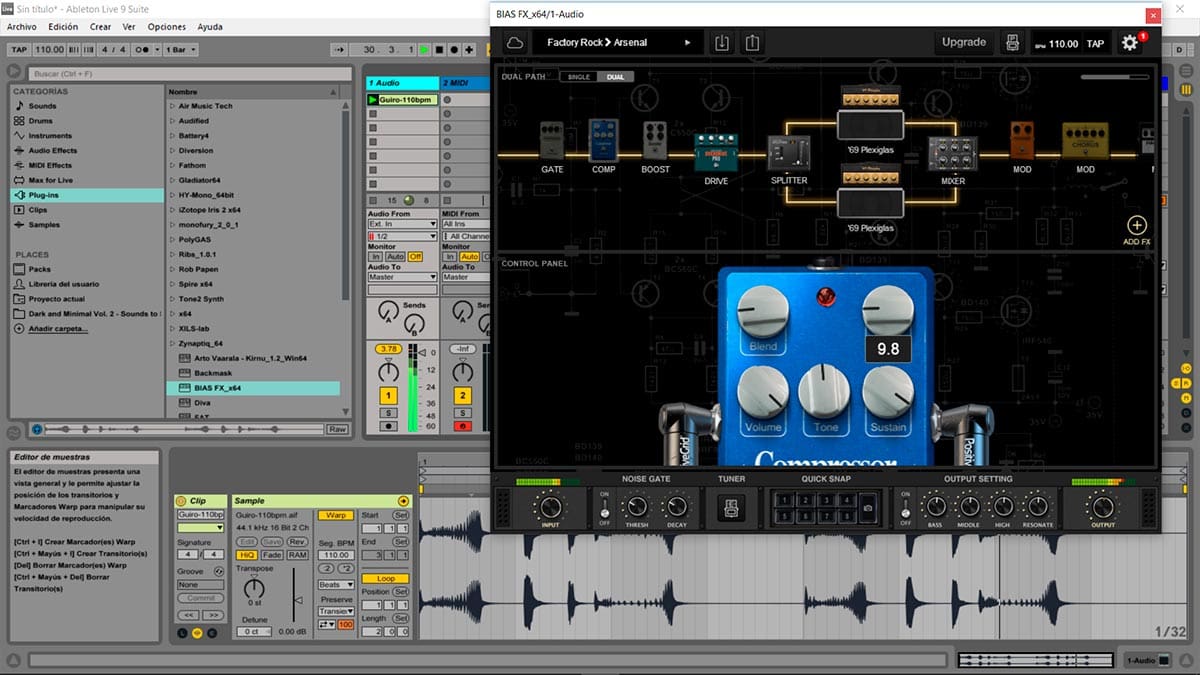Click the Raw button in preview area
Image resolution: width=1200 pixels, height=675 pixels.
(337, 429)
